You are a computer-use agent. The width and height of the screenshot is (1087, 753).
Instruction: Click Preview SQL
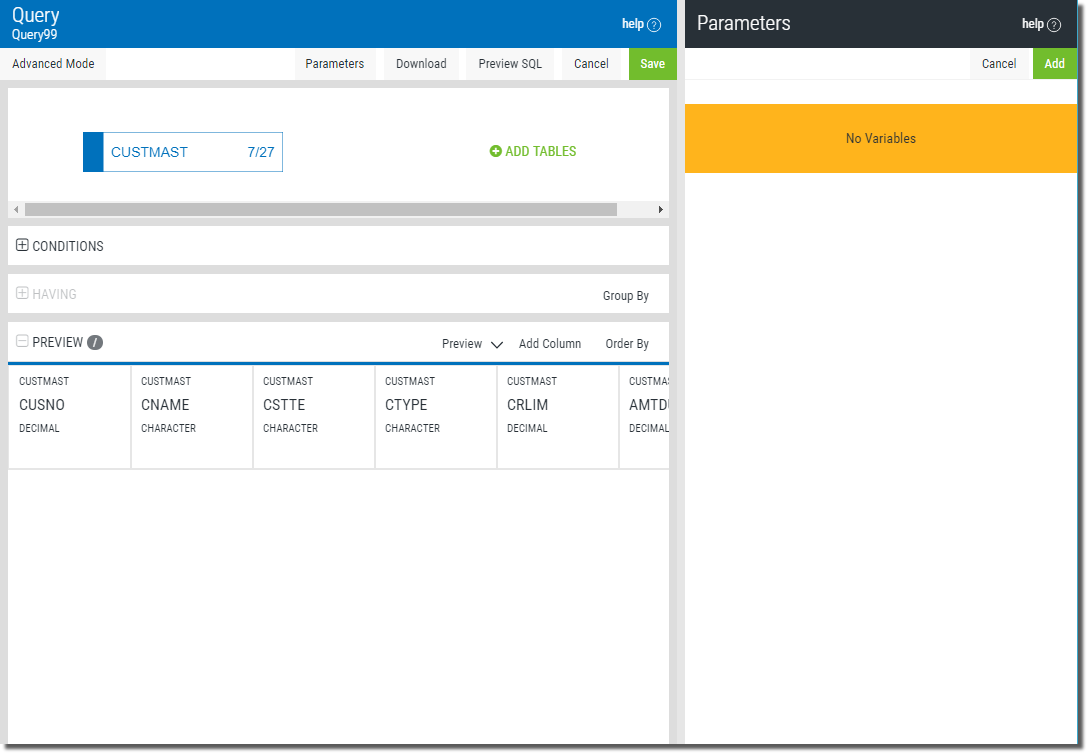pos(510,64)
